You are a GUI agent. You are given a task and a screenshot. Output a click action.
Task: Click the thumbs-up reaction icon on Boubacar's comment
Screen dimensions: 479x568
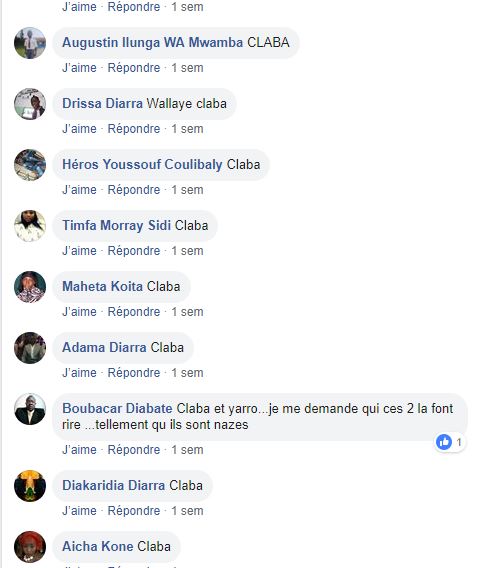pyautogui.click(x=444, y=442)
